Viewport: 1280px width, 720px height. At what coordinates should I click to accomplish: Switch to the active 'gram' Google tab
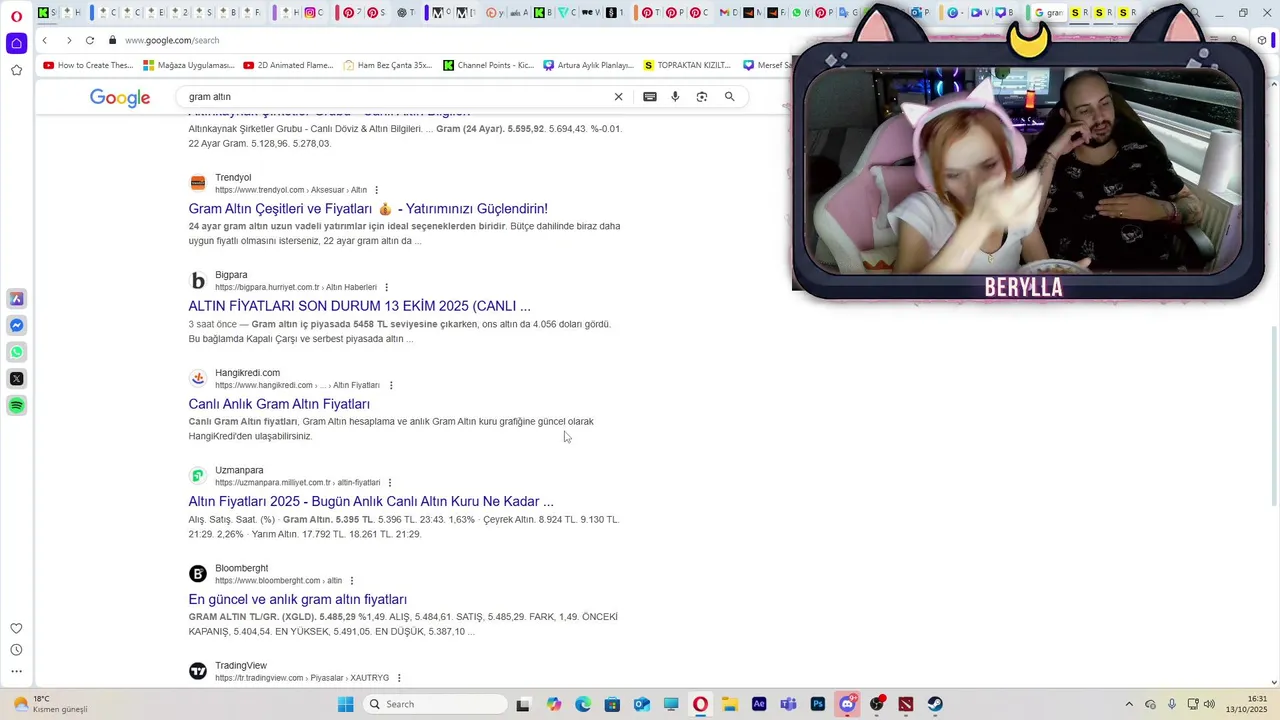[1049, 12]
